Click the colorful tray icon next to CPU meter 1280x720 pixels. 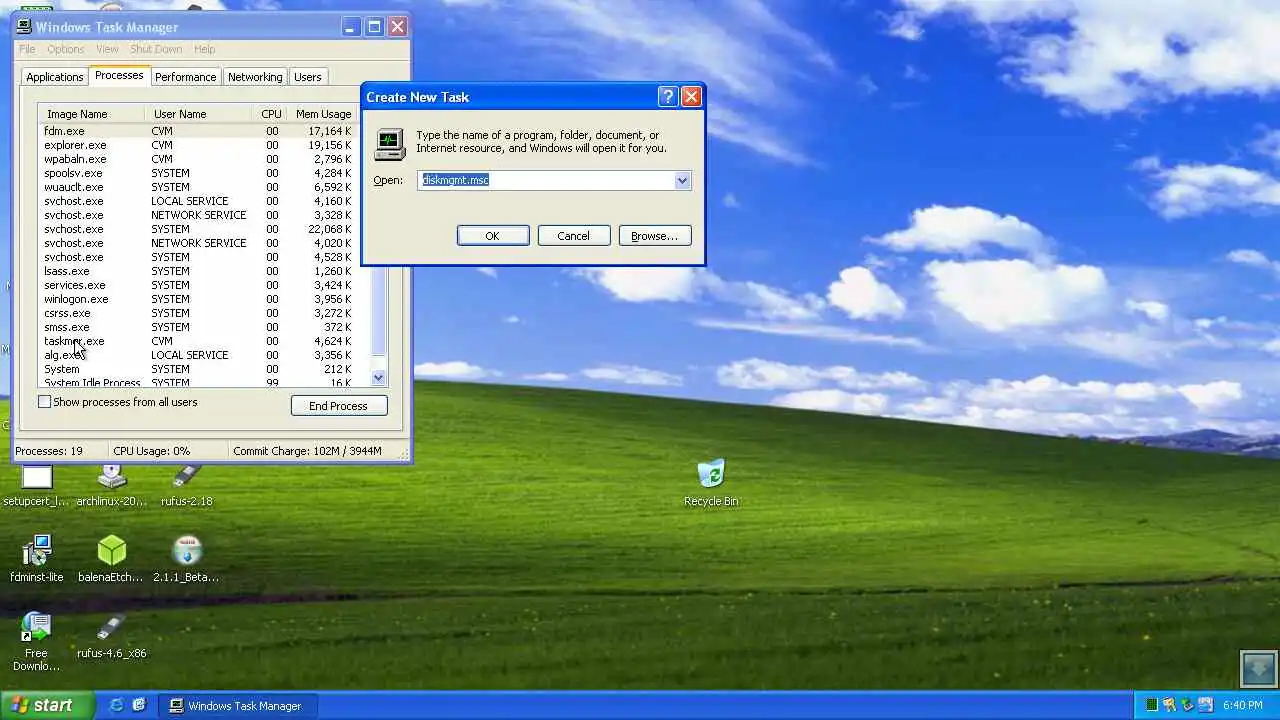[x=1170, y=705]
